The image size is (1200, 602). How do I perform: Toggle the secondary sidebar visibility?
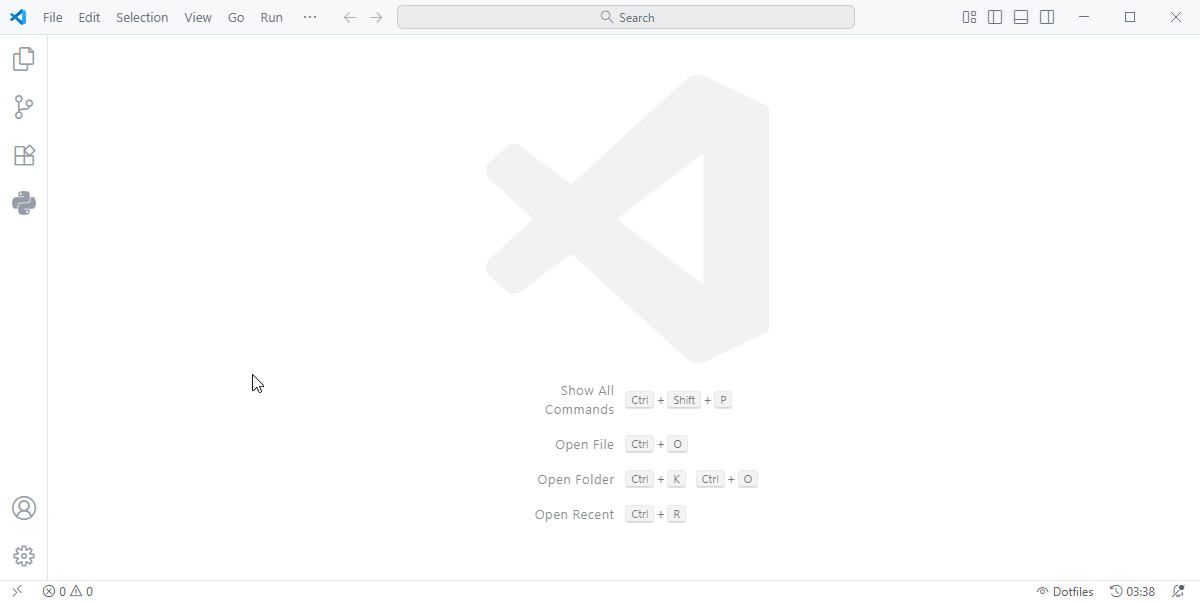click(x=1046, y=17)
